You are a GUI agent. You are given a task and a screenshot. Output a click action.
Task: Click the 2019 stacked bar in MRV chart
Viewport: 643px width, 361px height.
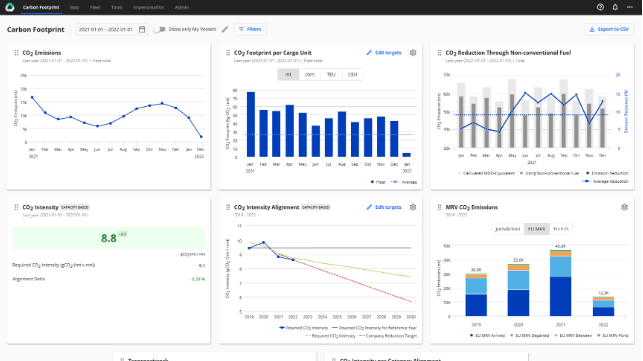point(476,295)
